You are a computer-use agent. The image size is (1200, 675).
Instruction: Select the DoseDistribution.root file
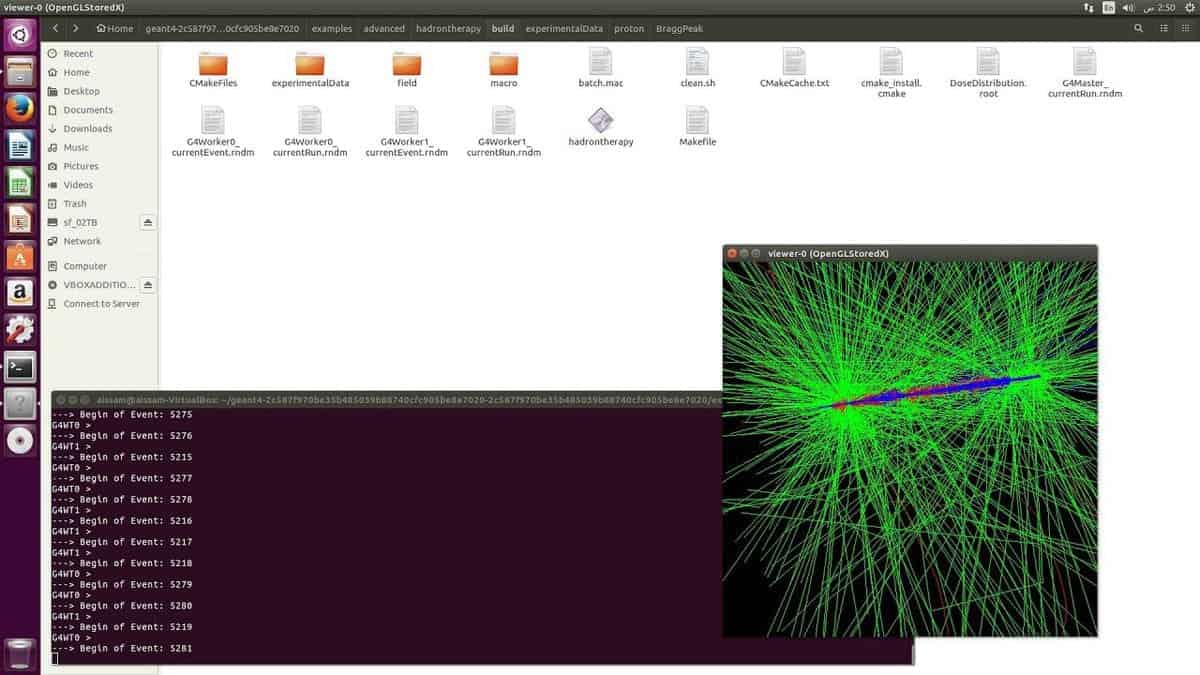[988, 73]
